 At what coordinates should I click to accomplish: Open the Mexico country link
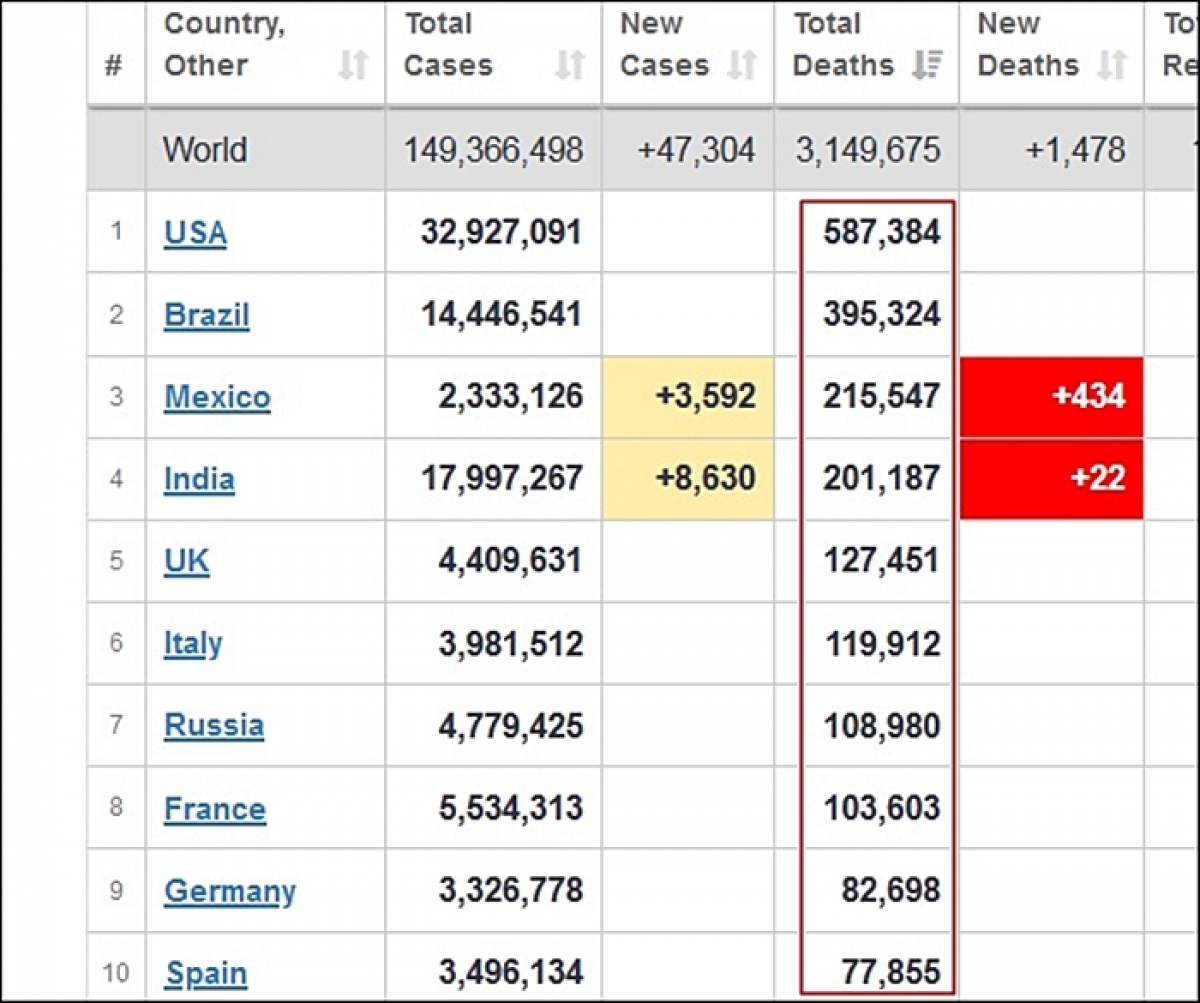(x=217, y=397)
